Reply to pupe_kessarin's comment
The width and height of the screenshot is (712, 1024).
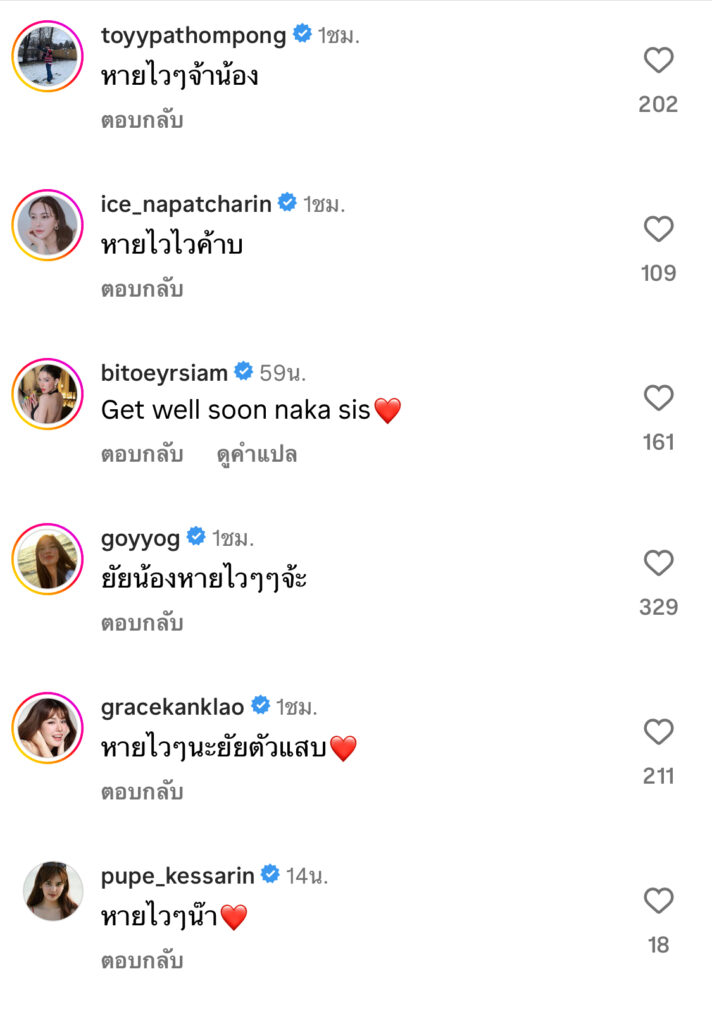click(x=142, y=961)
